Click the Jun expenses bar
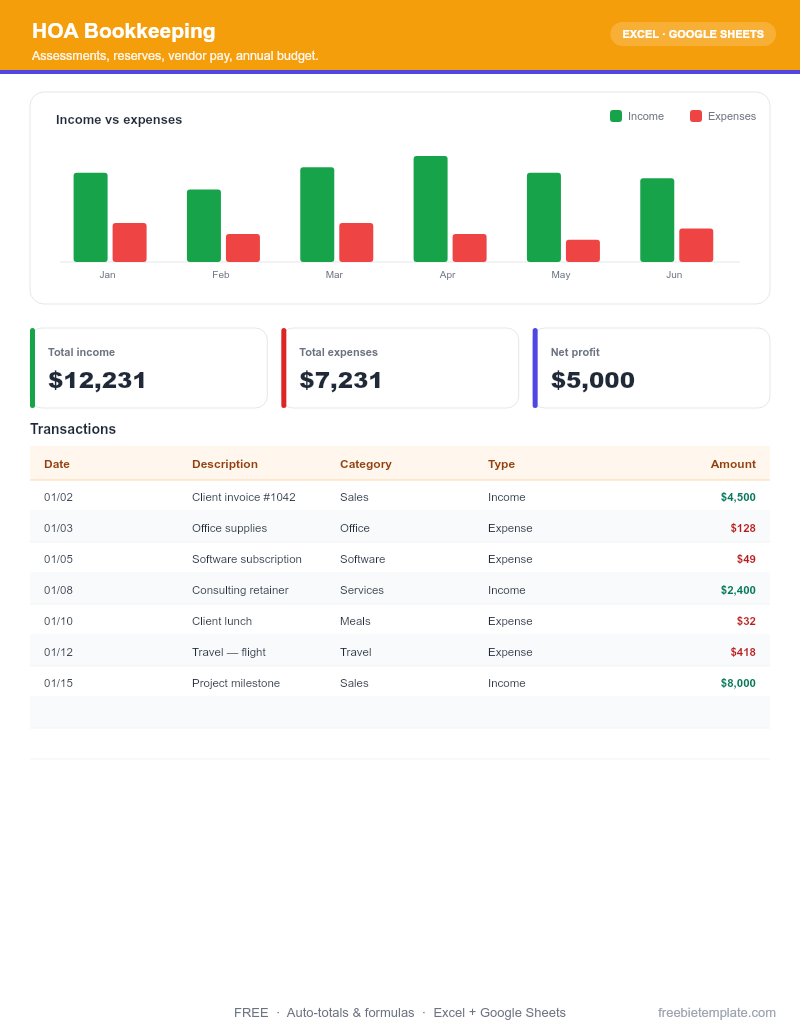This screenshot has width=800, height=1035. coord(696,245)
